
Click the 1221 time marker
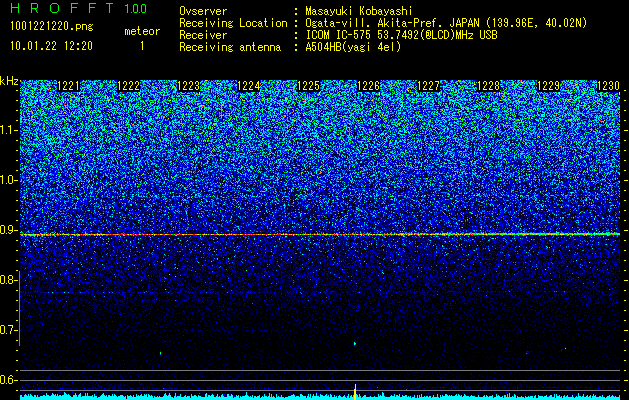69,86
